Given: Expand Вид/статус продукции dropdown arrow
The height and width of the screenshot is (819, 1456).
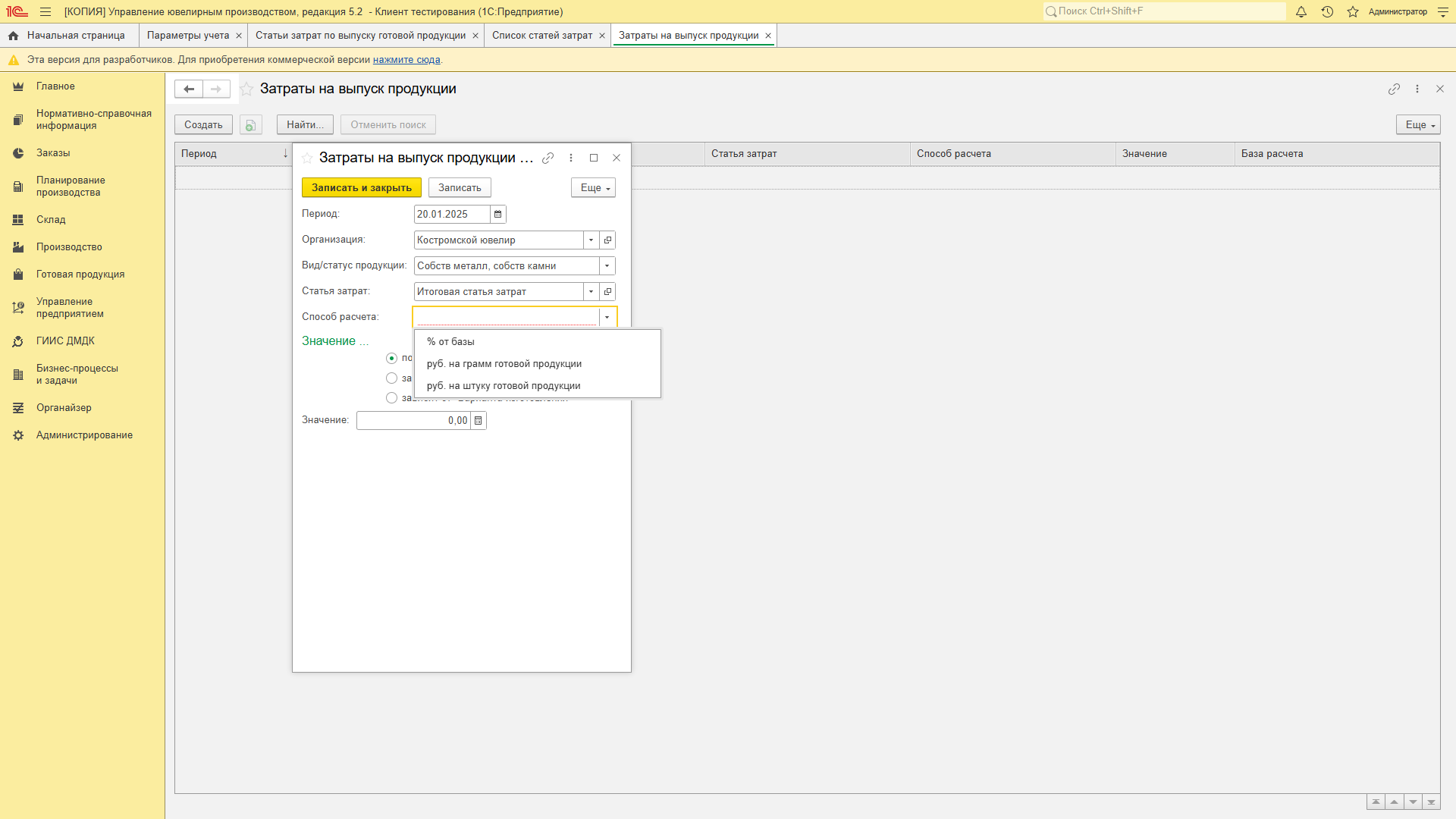Looking at the screenshot, I should pos(607,266).
